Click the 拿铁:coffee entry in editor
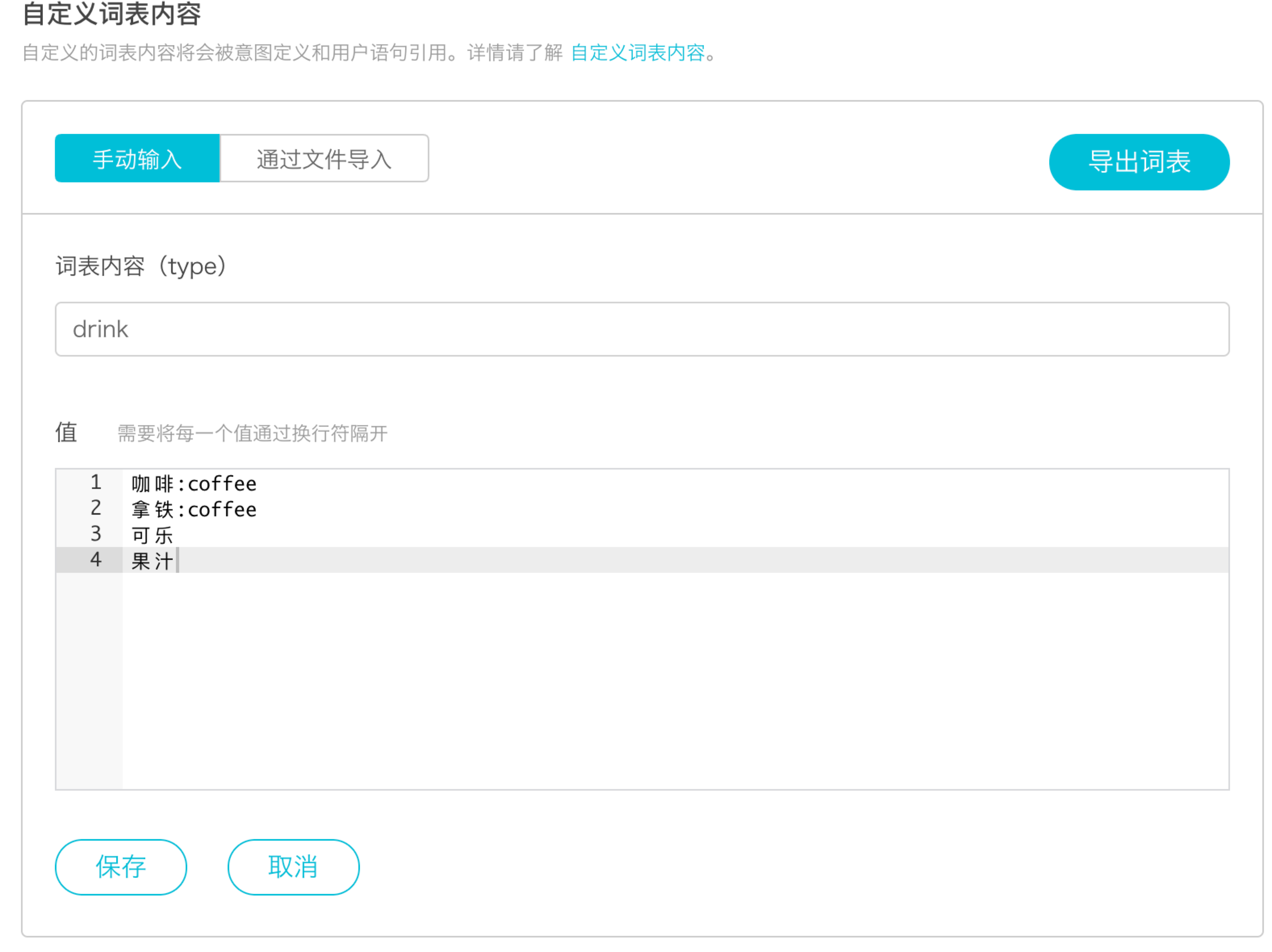1272x952 pixels. coord(194,509)
